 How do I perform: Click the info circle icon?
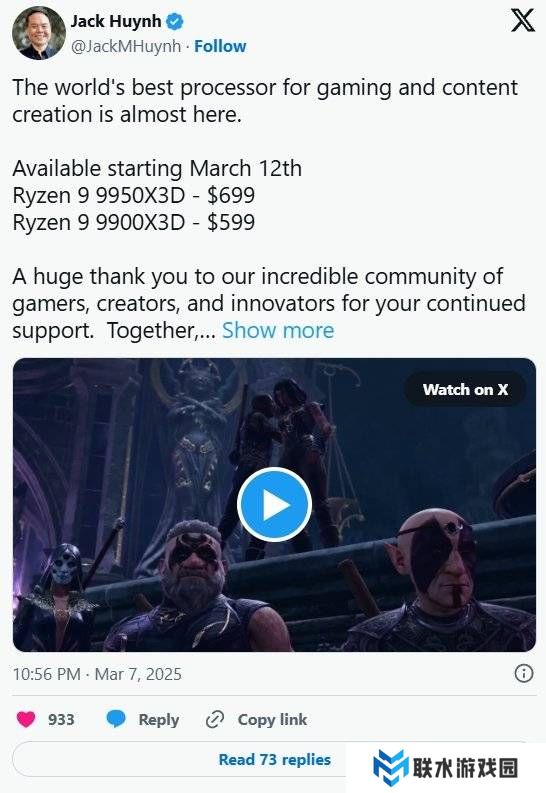(523, 673)
